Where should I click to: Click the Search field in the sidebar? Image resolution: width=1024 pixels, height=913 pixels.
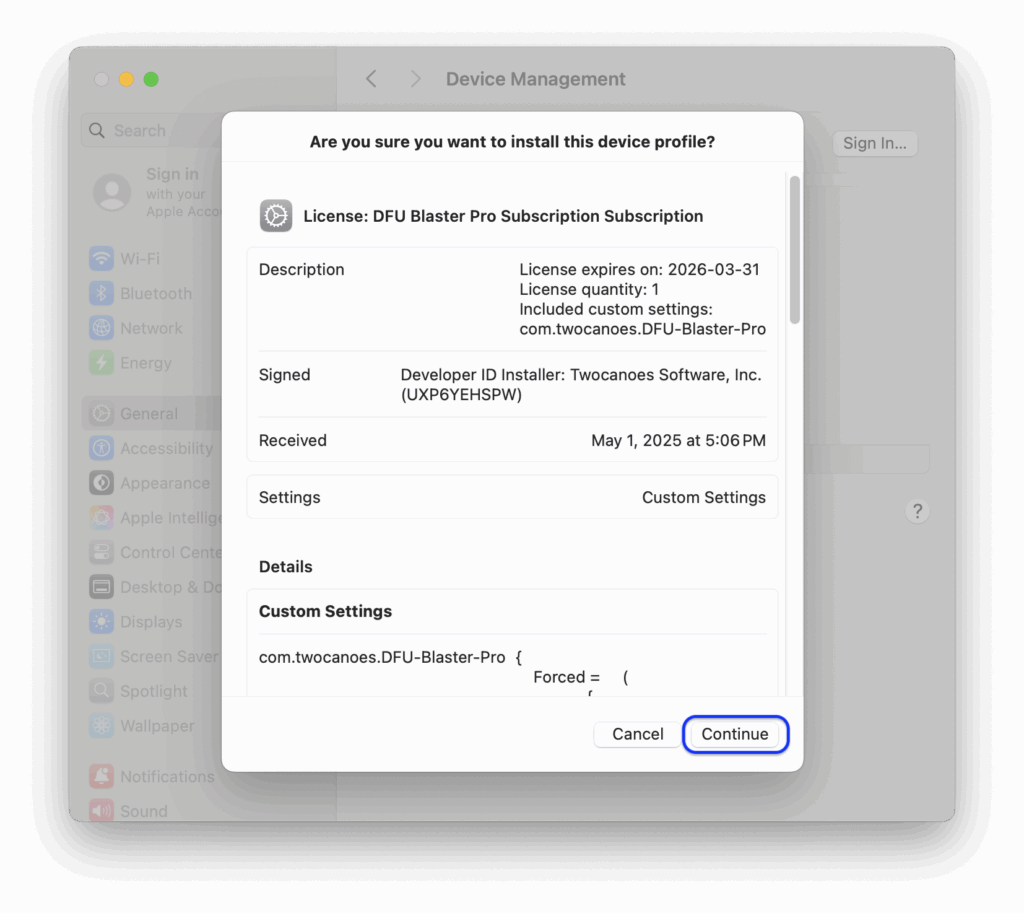153,131
